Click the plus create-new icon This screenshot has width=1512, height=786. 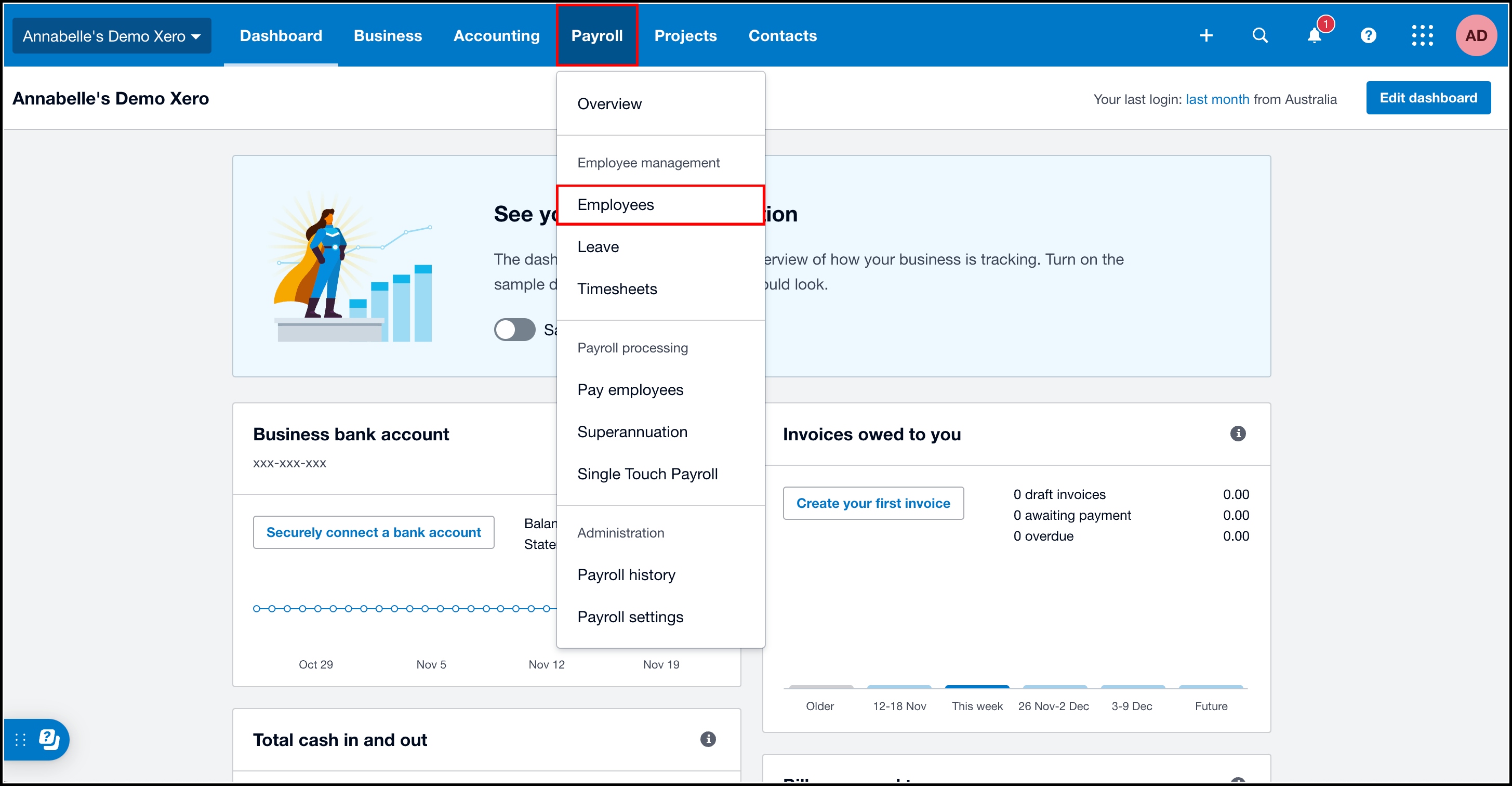[1205, 36]
